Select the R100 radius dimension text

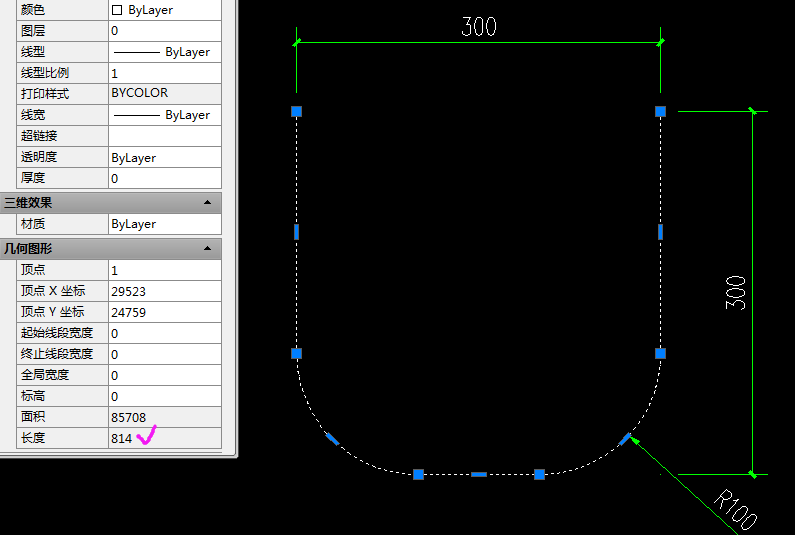736,510
